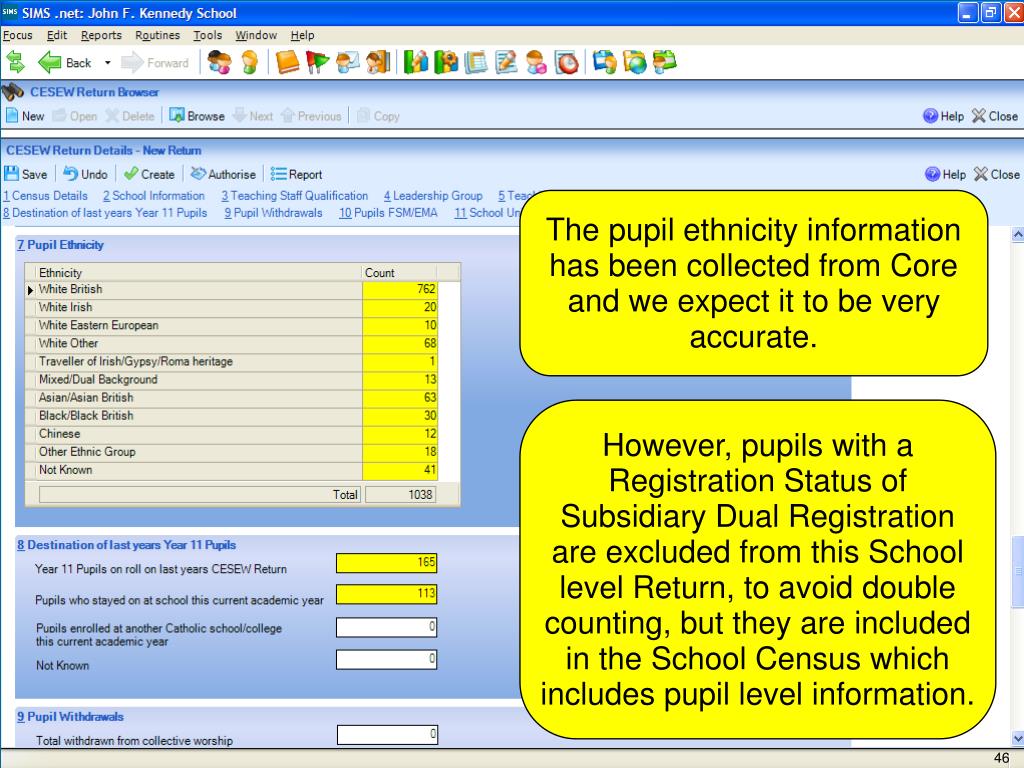Click the lined list sheet icon
This screenshot has height=768, width=1024.
[476, 62]
